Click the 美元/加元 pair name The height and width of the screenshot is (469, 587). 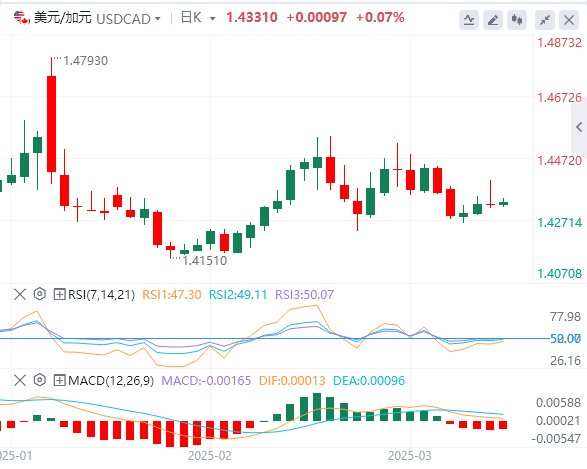63,18
